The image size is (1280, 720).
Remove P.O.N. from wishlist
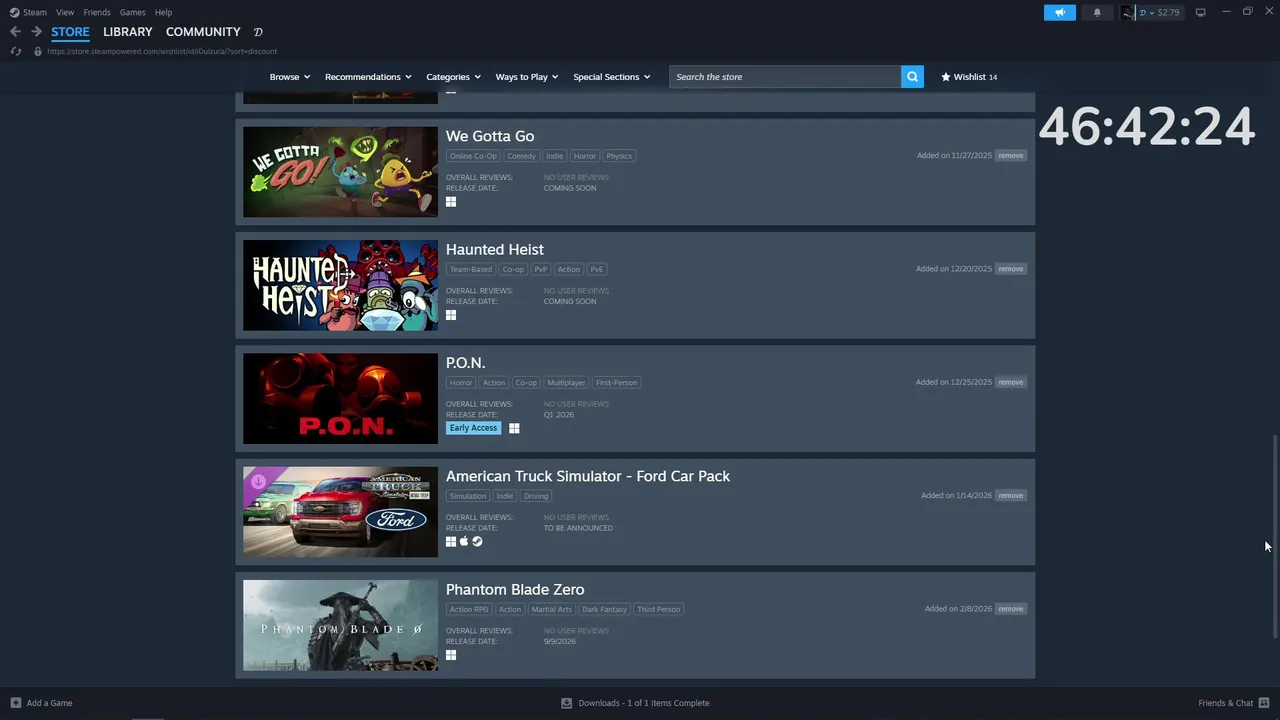(x=1010, y=382)
